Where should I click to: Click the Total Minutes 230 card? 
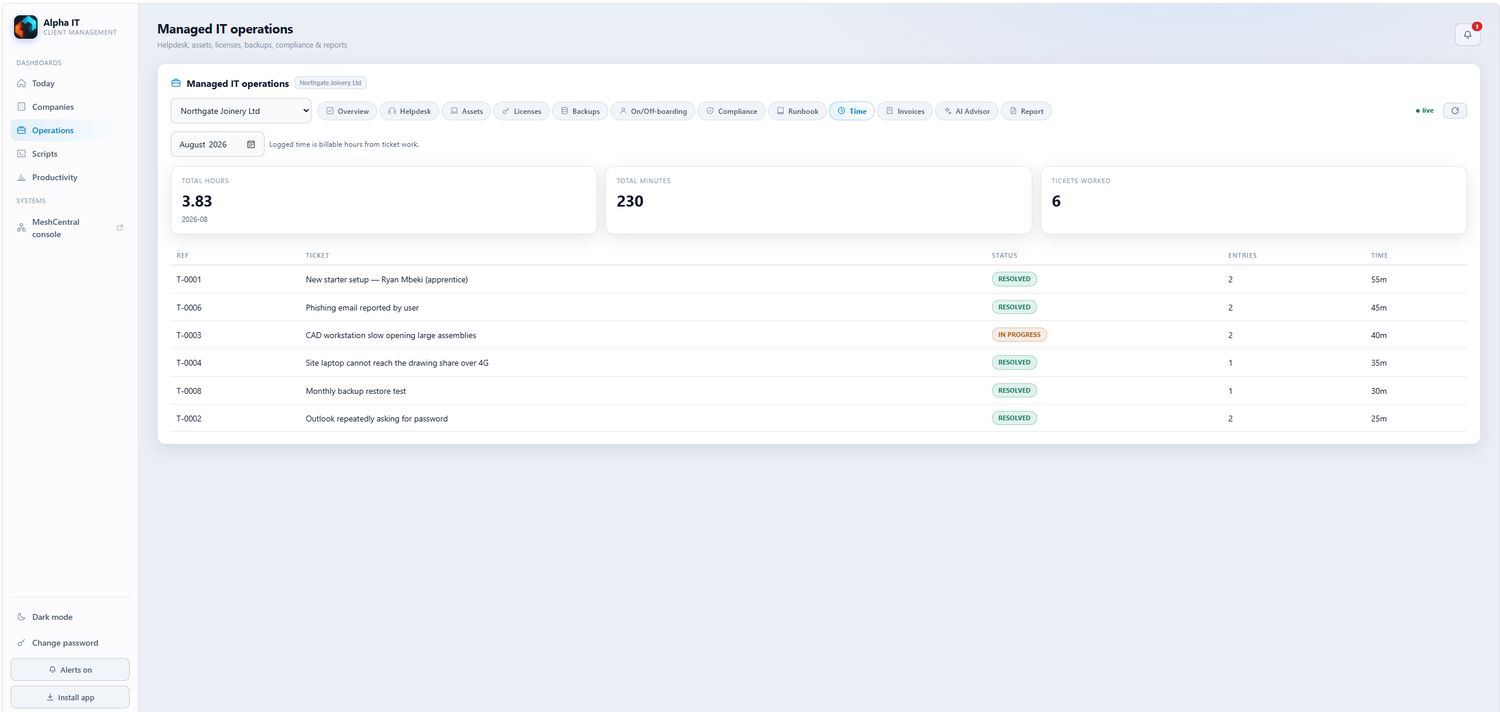(819, 200)
